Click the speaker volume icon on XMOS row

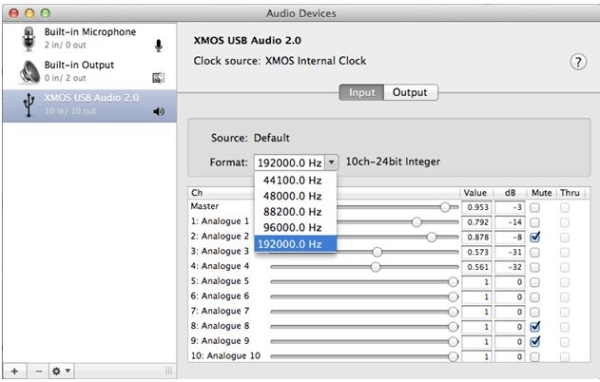click(x=158, y=111)
